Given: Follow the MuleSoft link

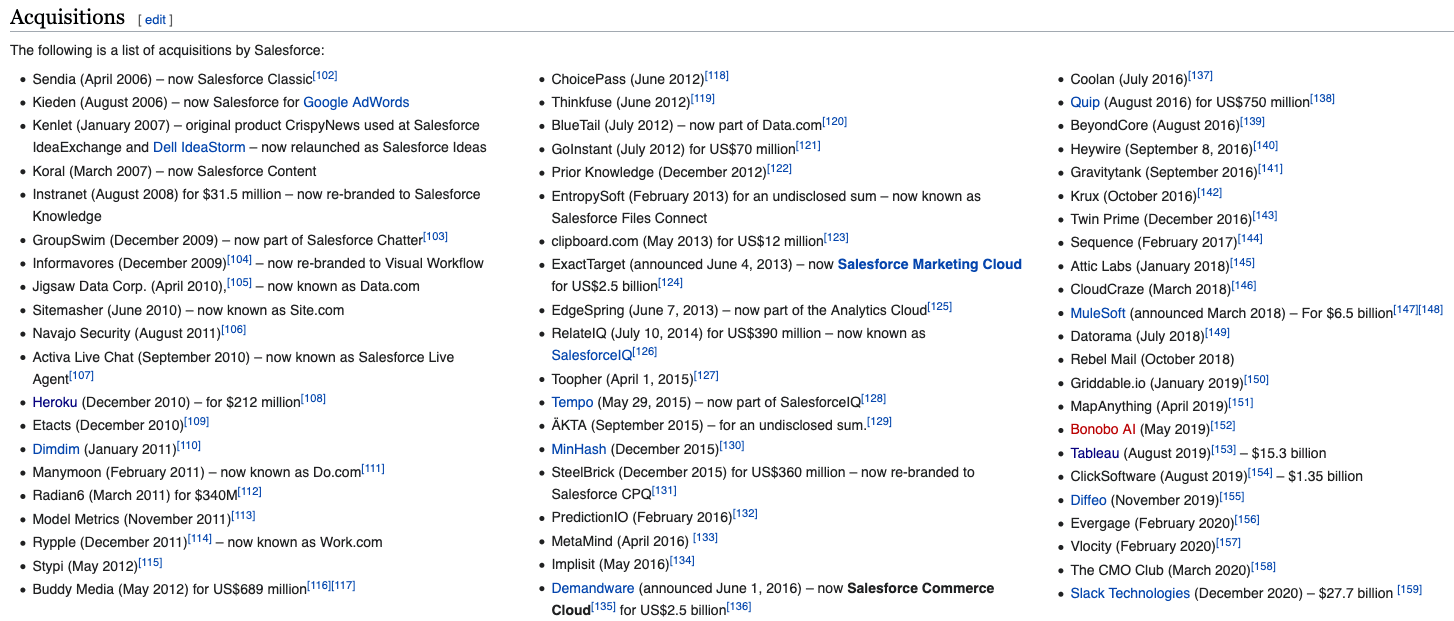Looking at the screenshot, I should (1098, 313).
